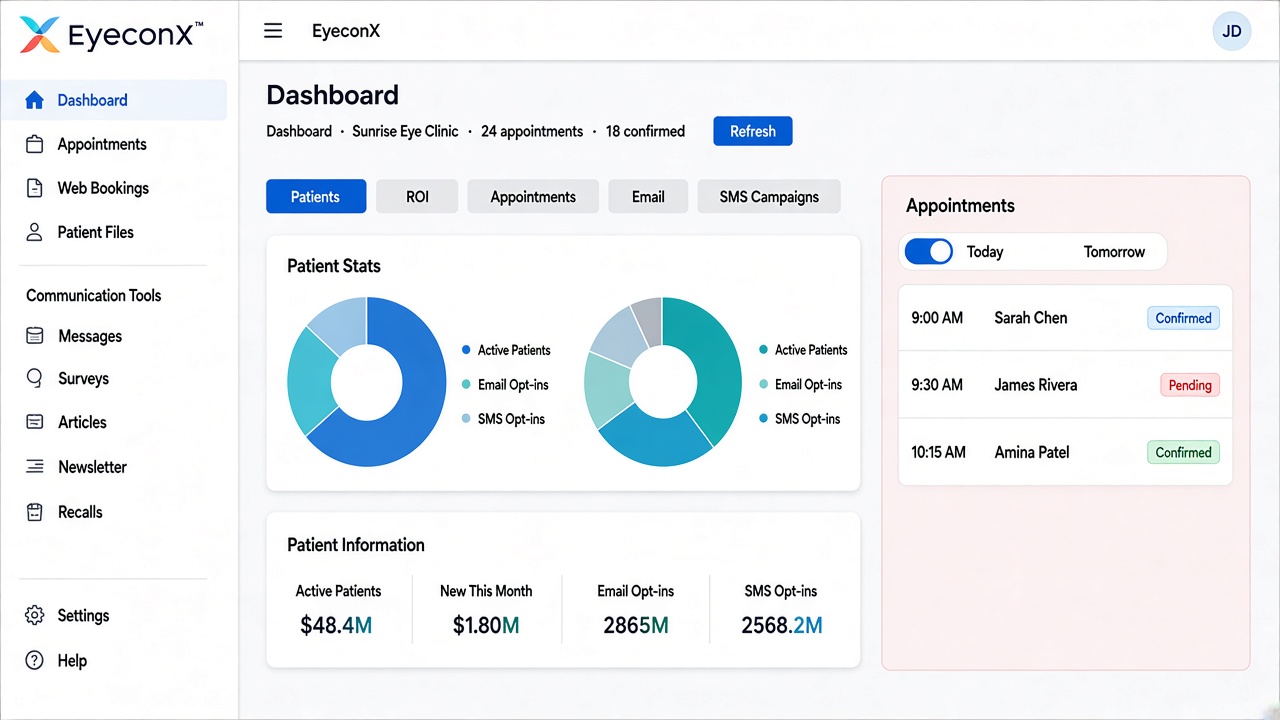Click the EyeconX logo icon
The image size is (1280, 720).
tap(39, 35)
